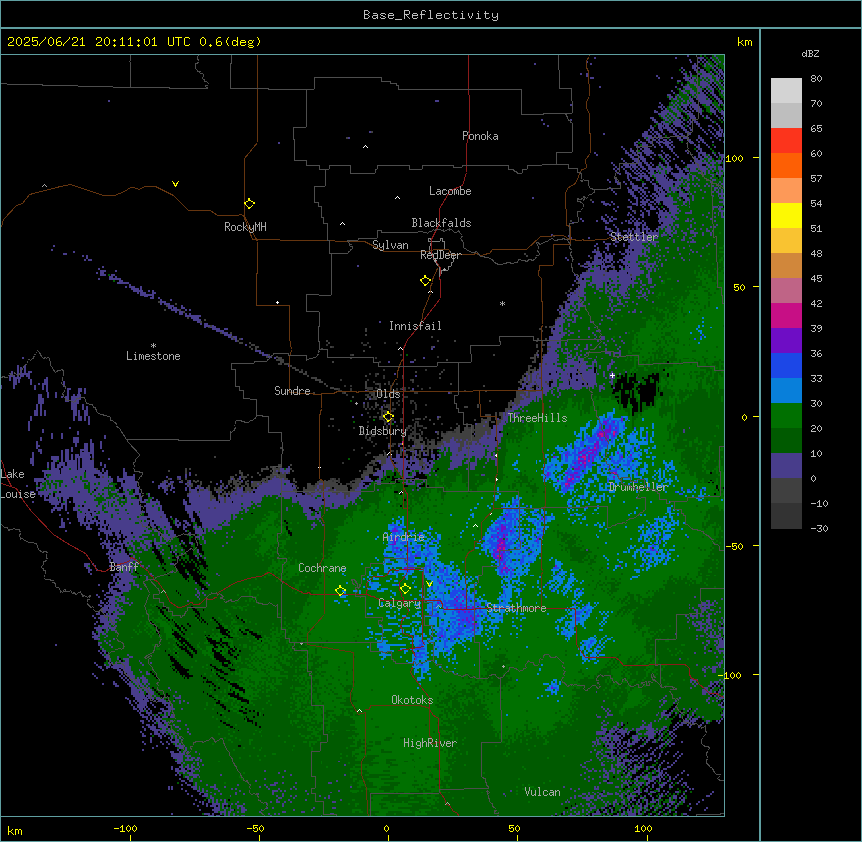Viewport: 862px width, 842px height.
Task: Select the ThreeHills label
Action: coord(537,418)
